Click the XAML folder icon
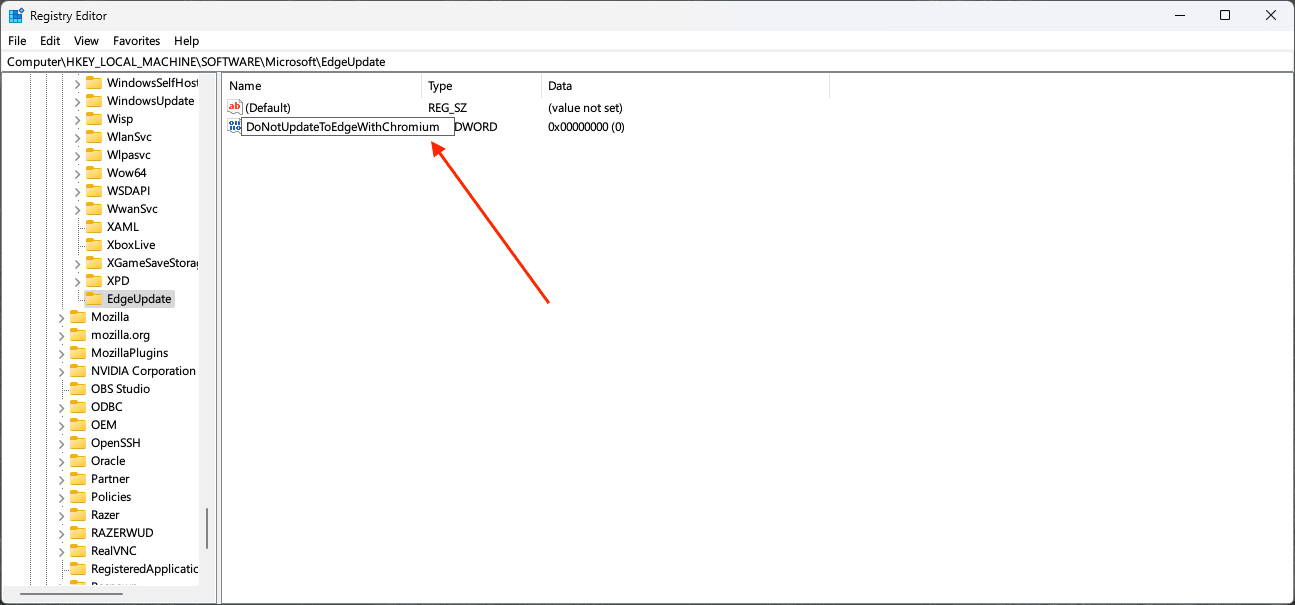The image size is (1295, 605). 94,227
